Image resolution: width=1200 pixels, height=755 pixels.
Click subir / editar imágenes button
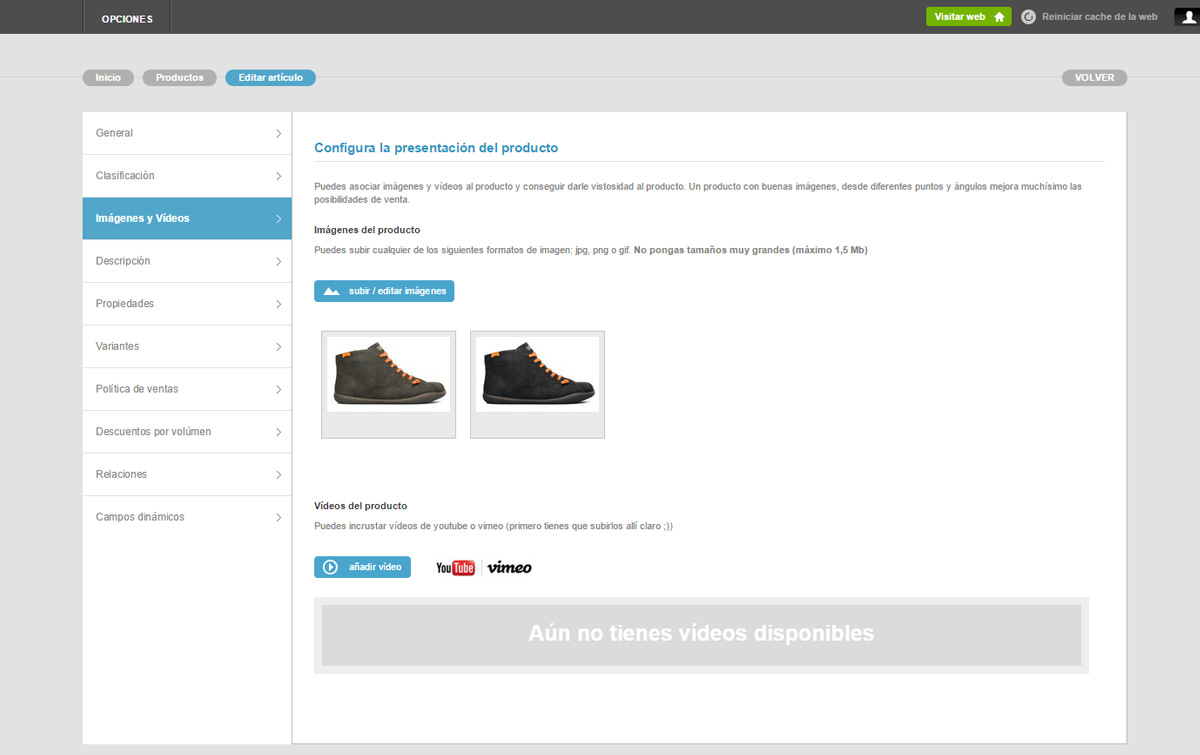pyautogui.click(x=384, y=291)
